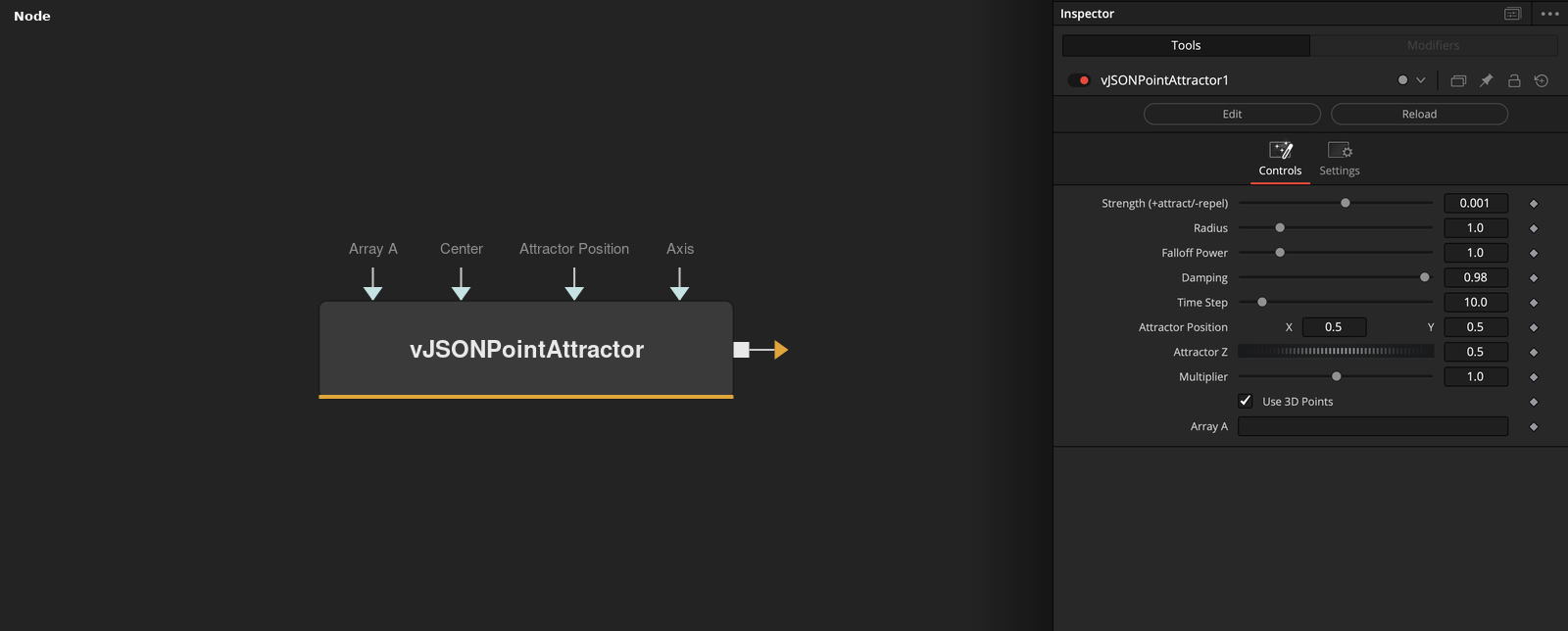Uncheck the Use 3D Points checkbox
1568x631 pixels.
1246,401
